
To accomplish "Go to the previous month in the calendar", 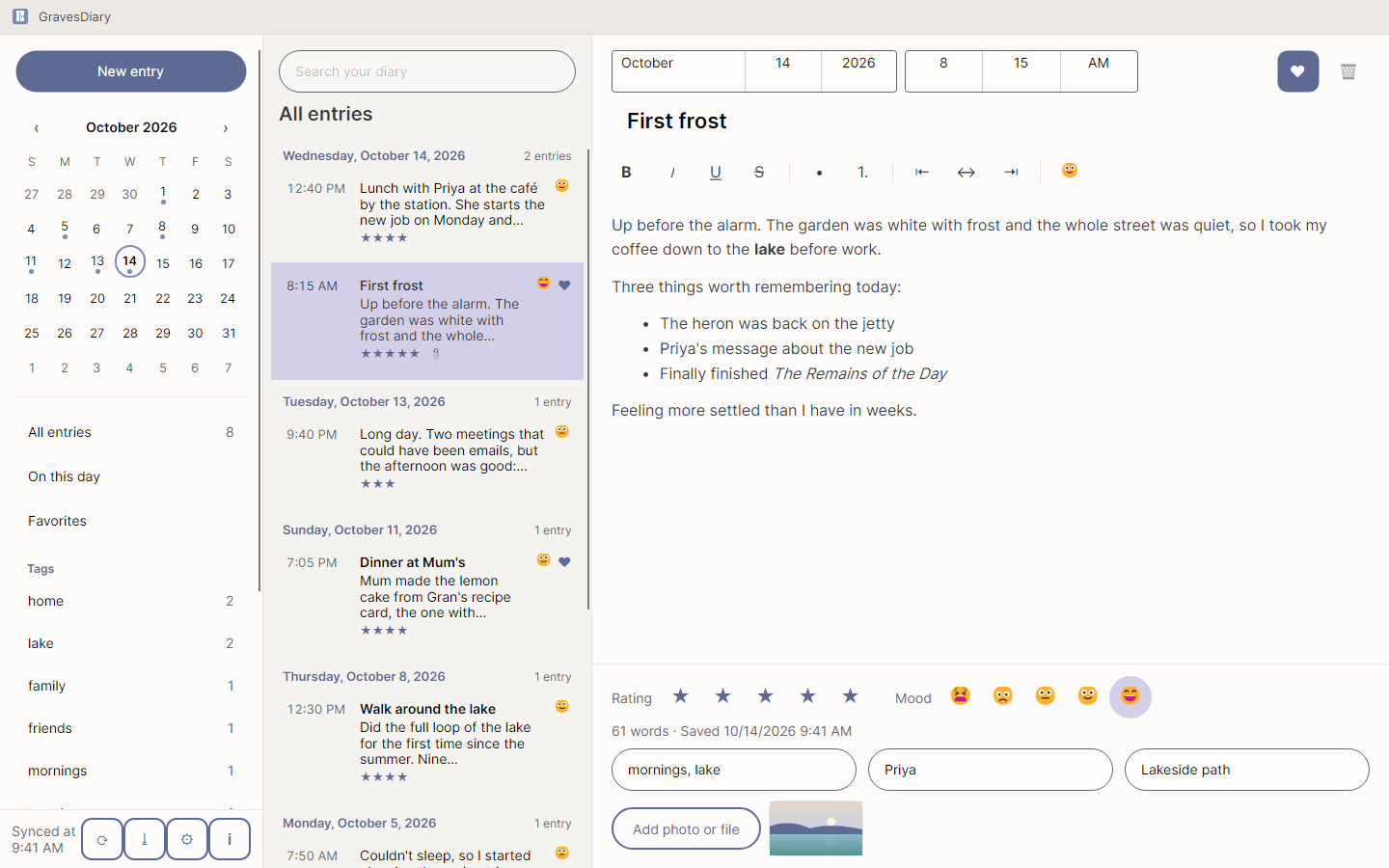I will click(37, 128).
